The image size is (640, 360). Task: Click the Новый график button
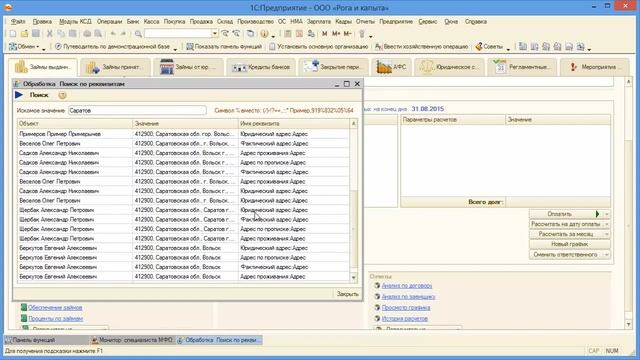(570, 244)
